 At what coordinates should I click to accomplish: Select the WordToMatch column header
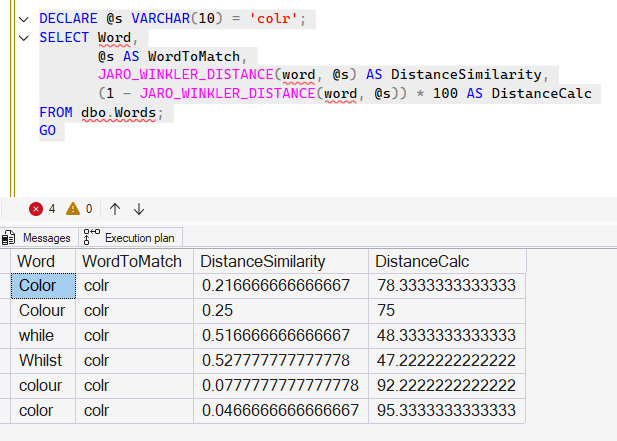coord(134,261)
